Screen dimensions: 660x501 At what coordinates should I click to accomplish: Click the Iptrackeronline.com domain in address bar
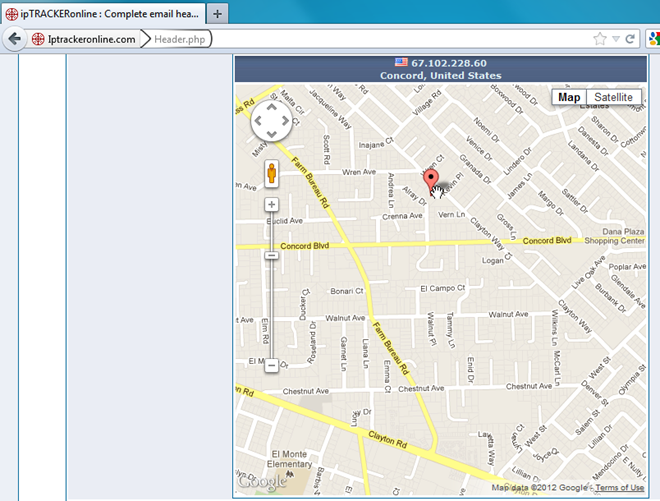91,39
